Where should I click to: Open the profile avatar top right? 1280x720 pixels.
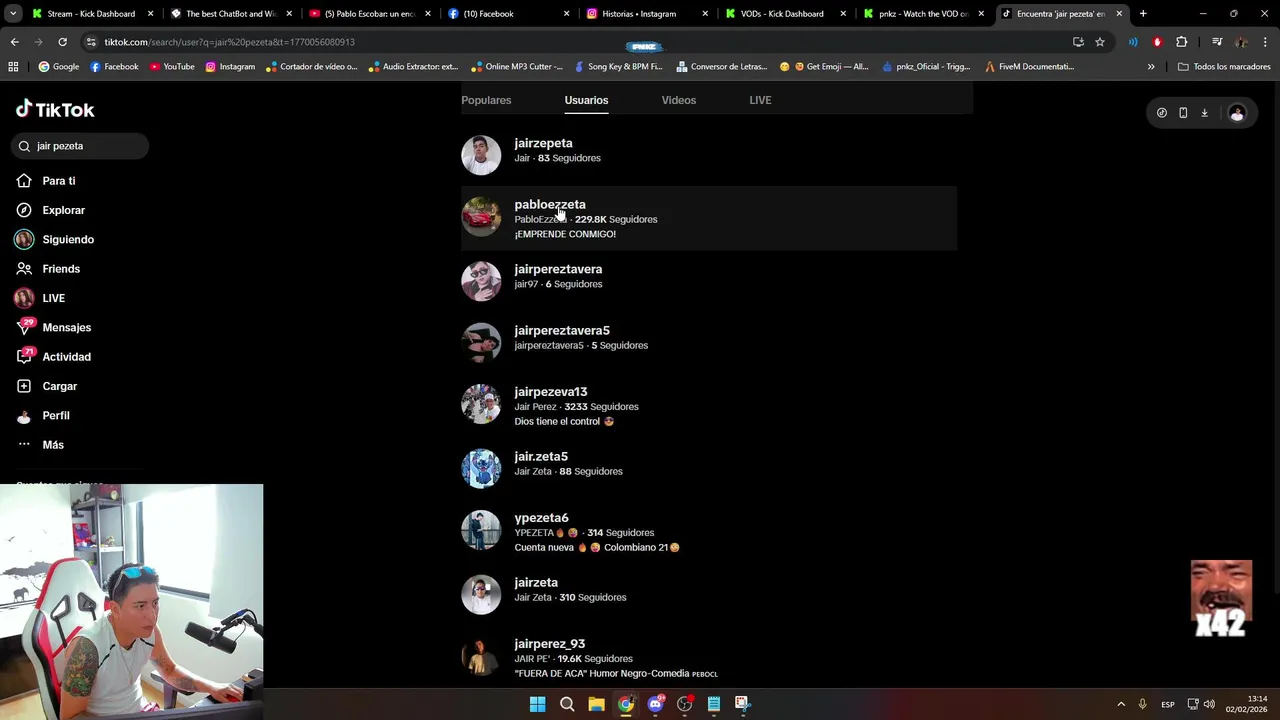pyautogui.click(x=1237, y=113)
